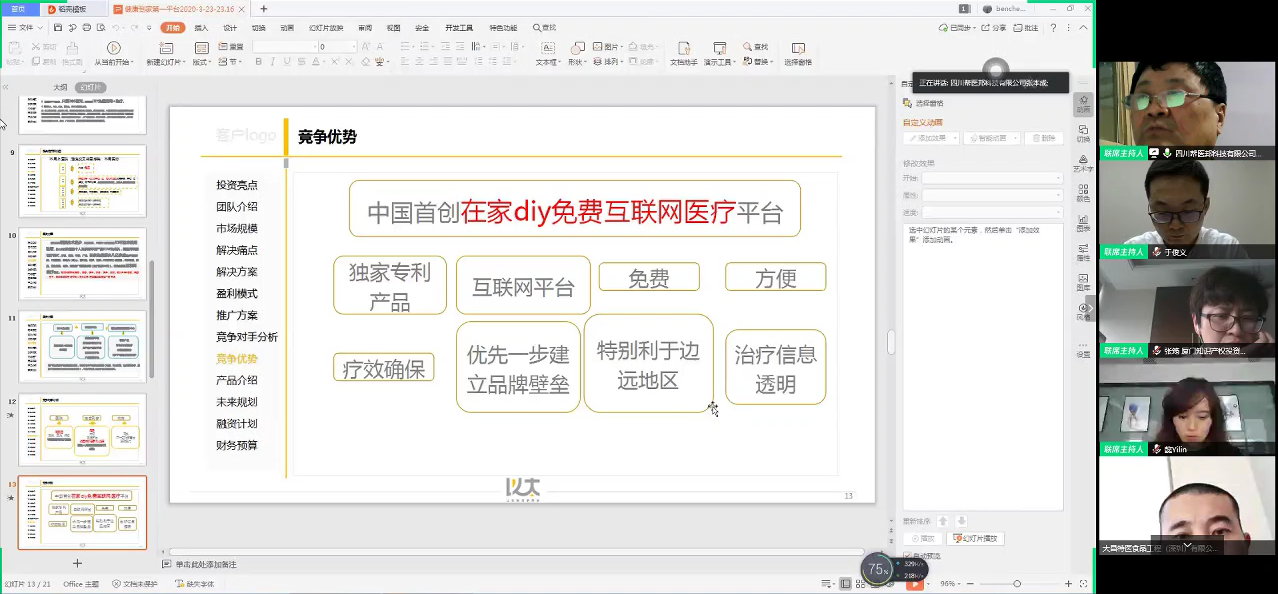Click the 选择窗格 ribbon icon

[x=797, y=48]
